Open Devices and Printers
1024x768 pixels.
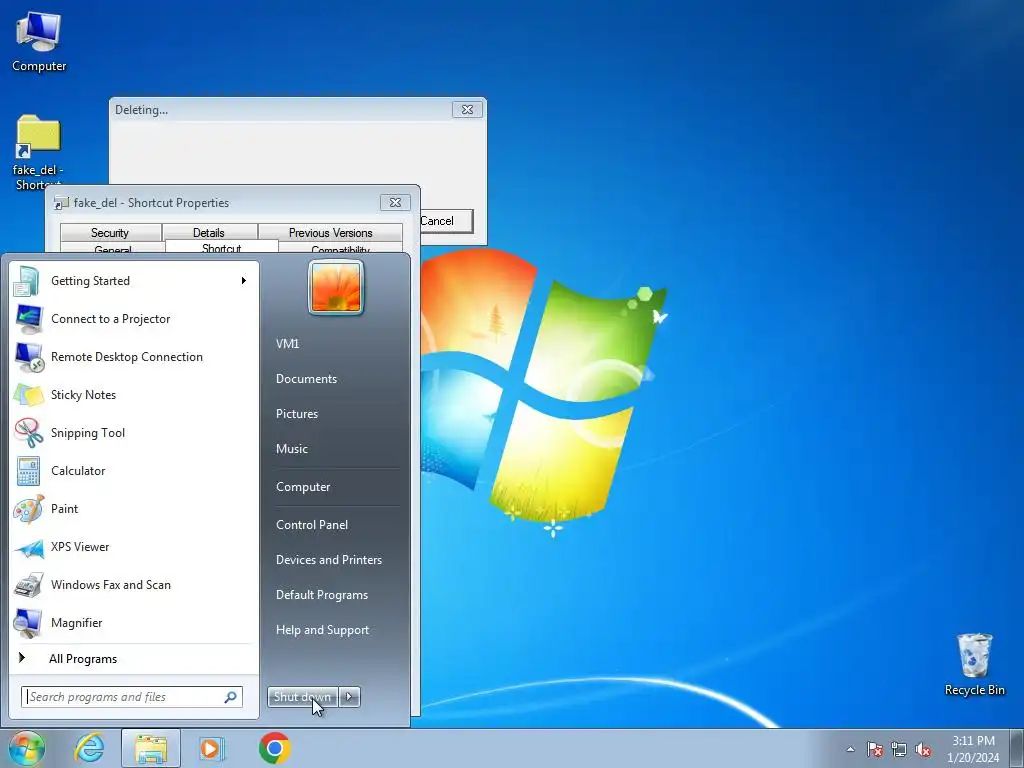tap(328, 560)
